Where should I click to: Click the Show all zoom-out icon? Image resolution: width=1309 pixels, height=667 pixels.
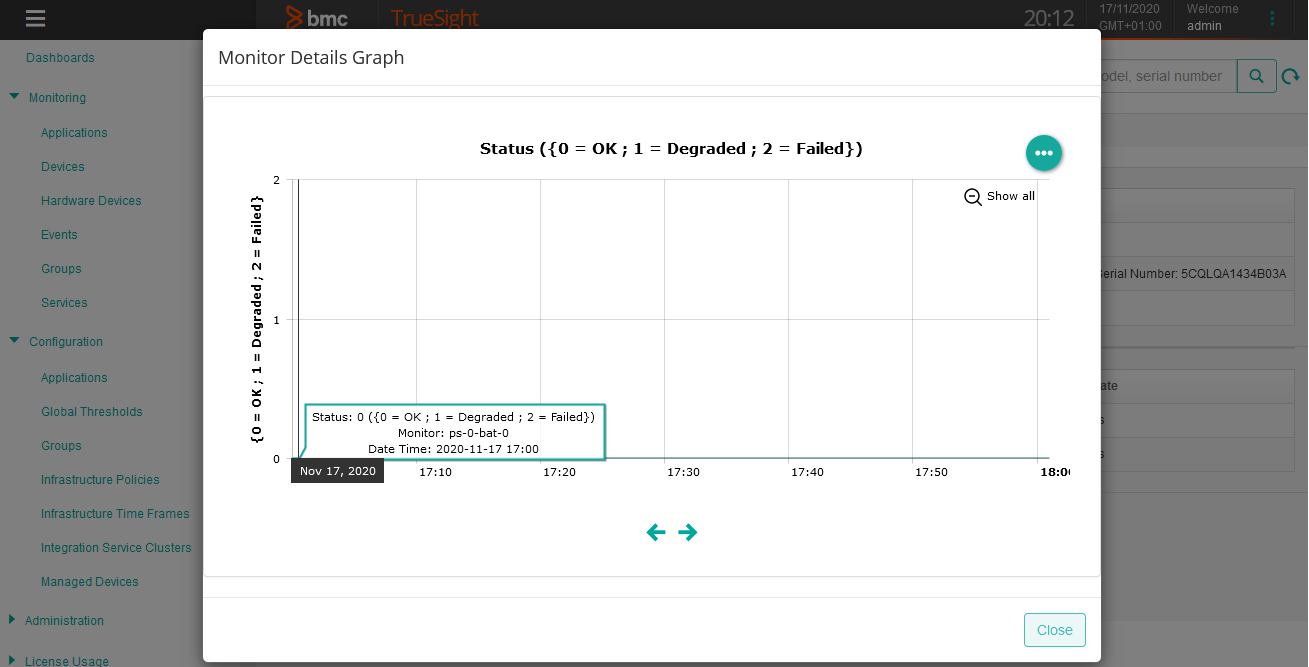pos(971,196)
